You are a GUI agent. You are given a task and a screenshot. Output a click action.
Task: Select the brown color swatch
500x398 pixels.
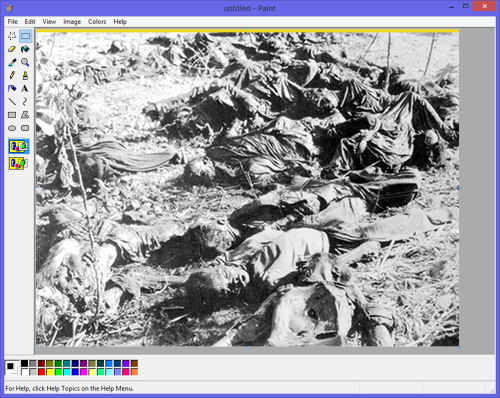tap(134, 363)
